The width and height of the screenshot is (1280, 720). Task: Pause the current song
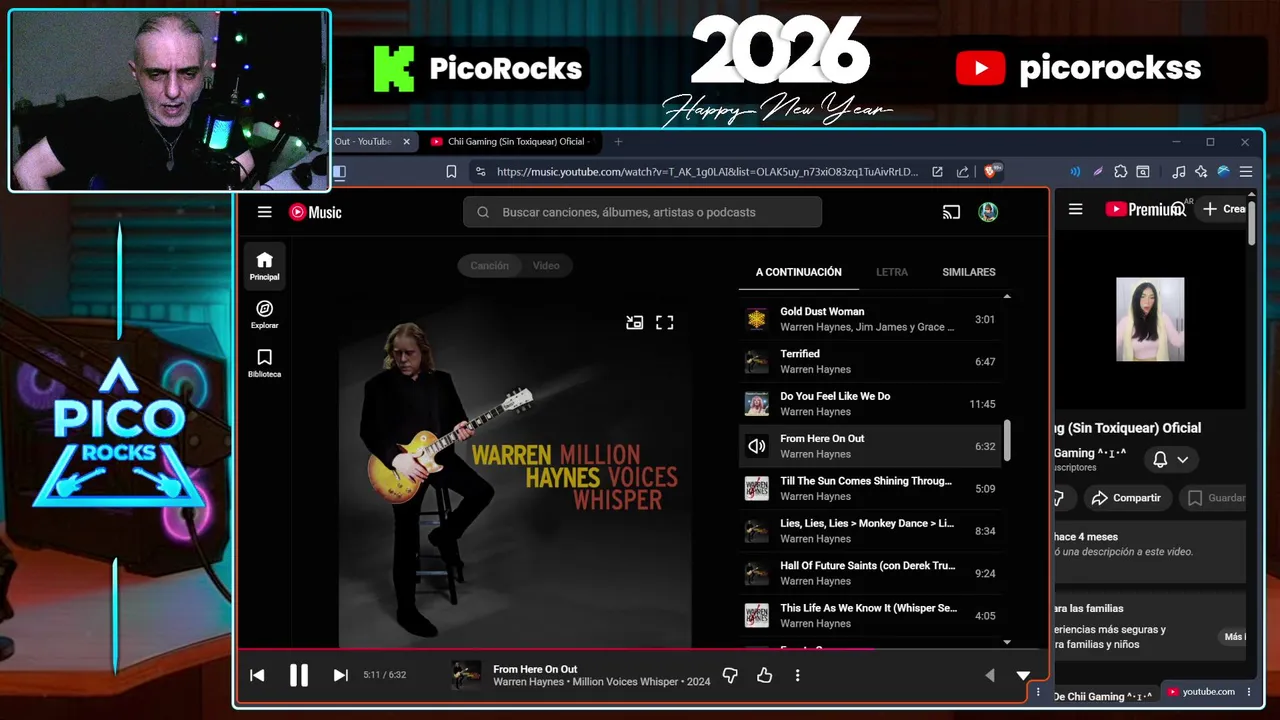click(x=298, y=675)
